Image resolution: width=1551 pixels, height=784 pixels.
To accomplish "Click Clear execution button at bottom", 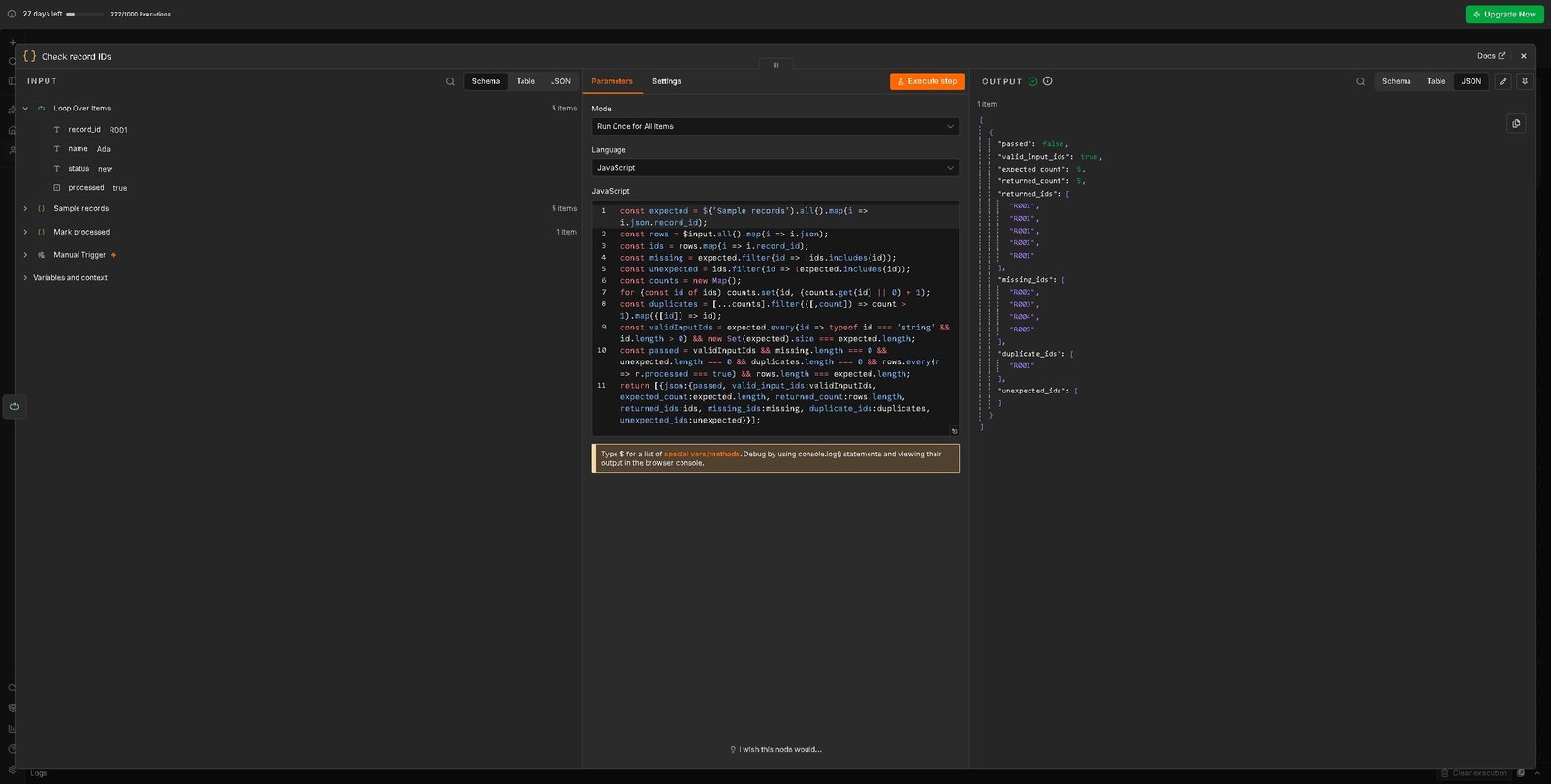I will (1474, 773).
